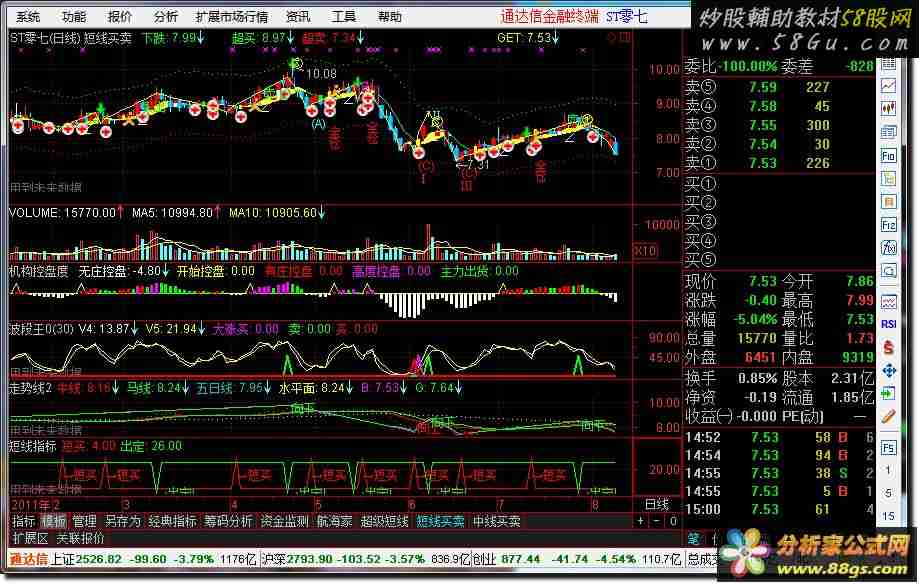
Task: Click the loop comment icon below fx
Action: (889, 271)
